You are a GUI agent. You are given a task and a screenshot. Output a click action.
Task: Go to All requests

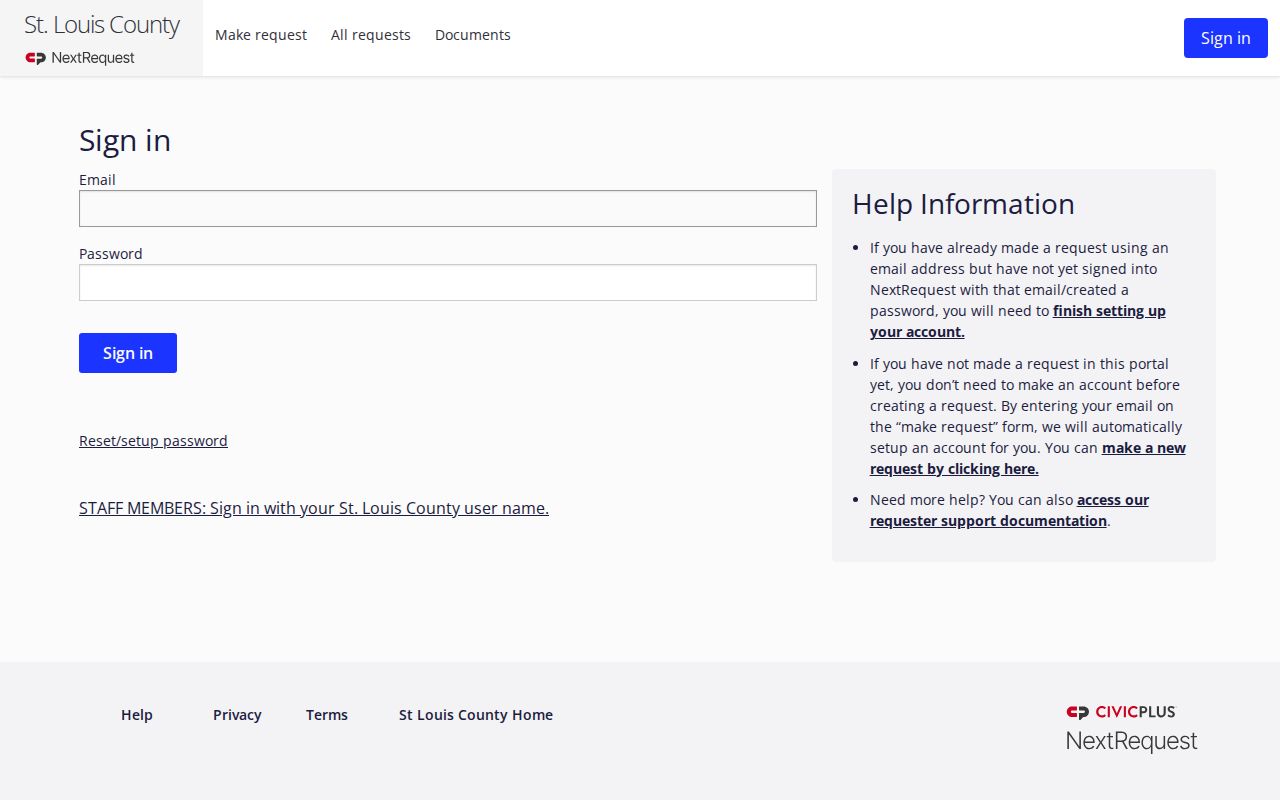(x=371, y=35)
